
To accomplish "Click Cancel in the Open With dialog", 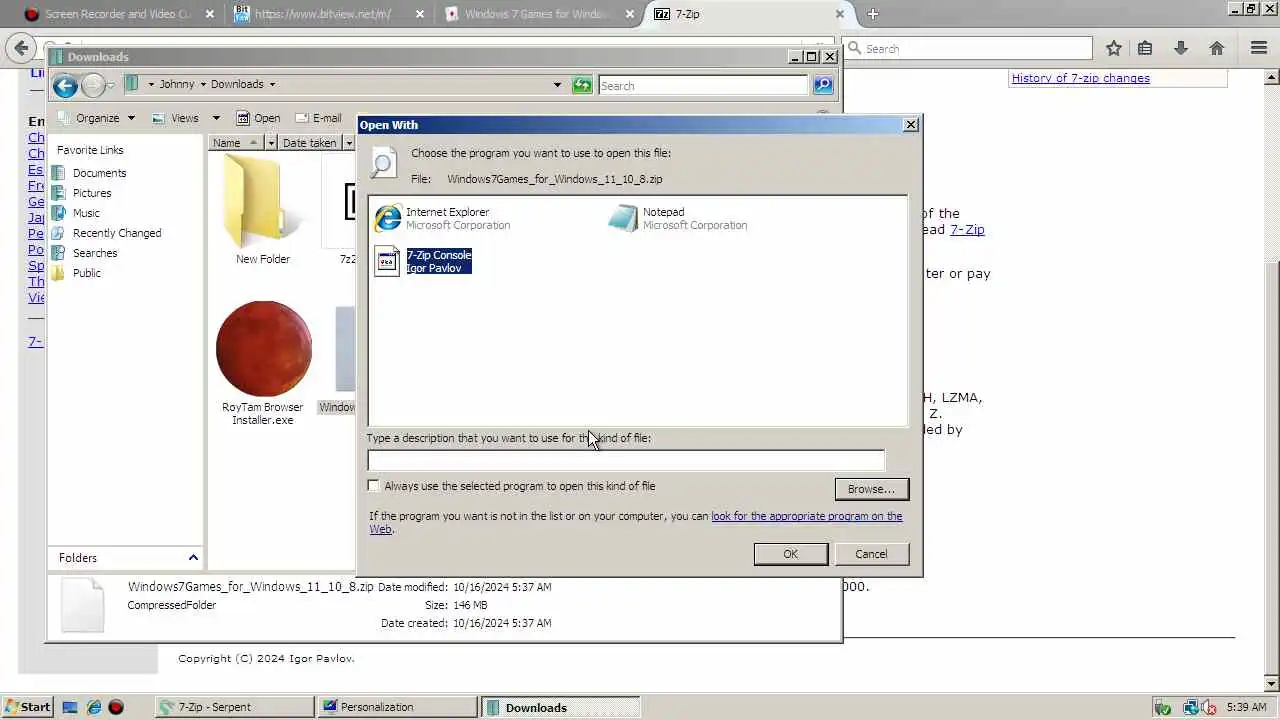I will [871, 554].
